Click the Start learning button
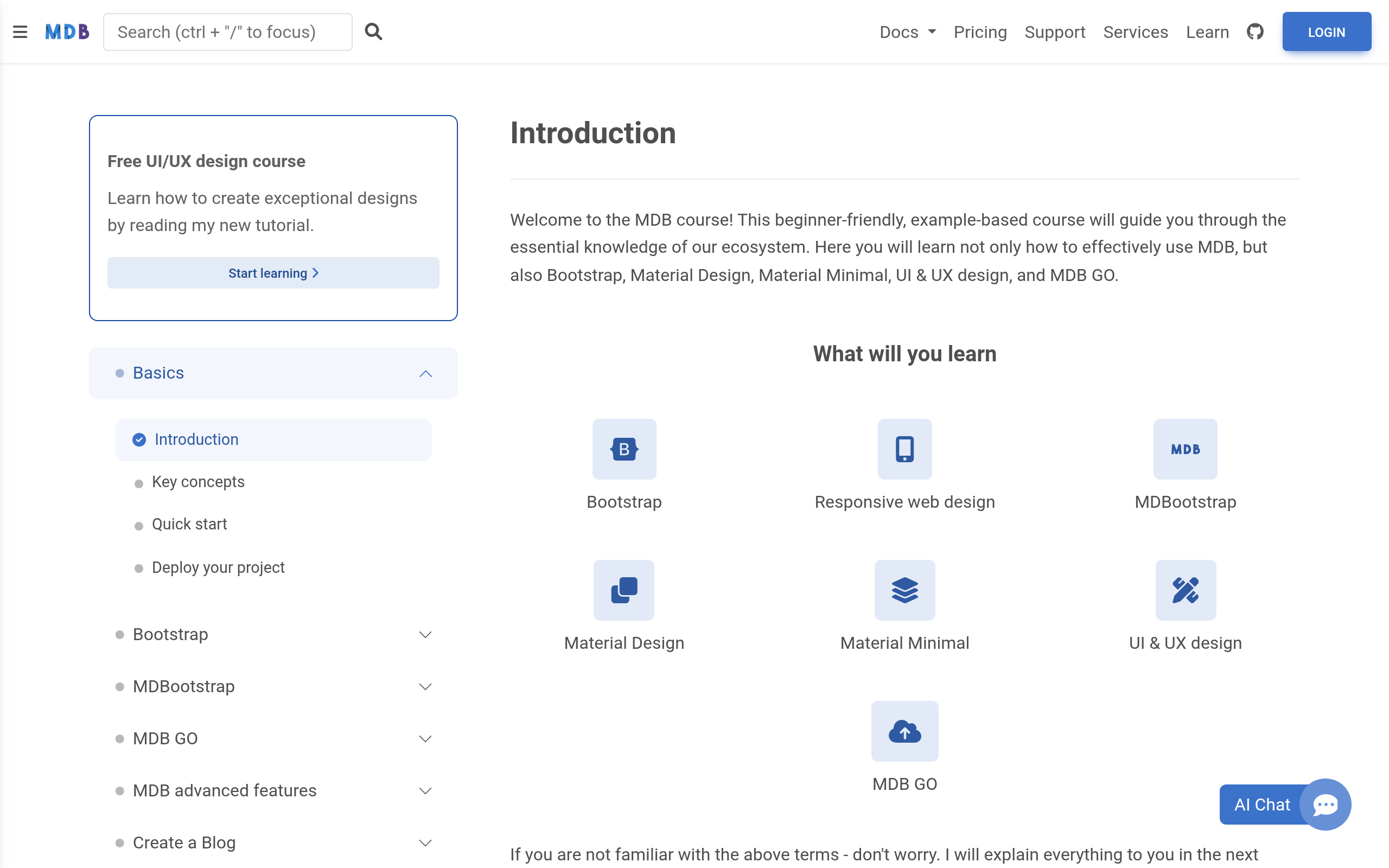Screen dimensions: 1389x868 (273, 273)
